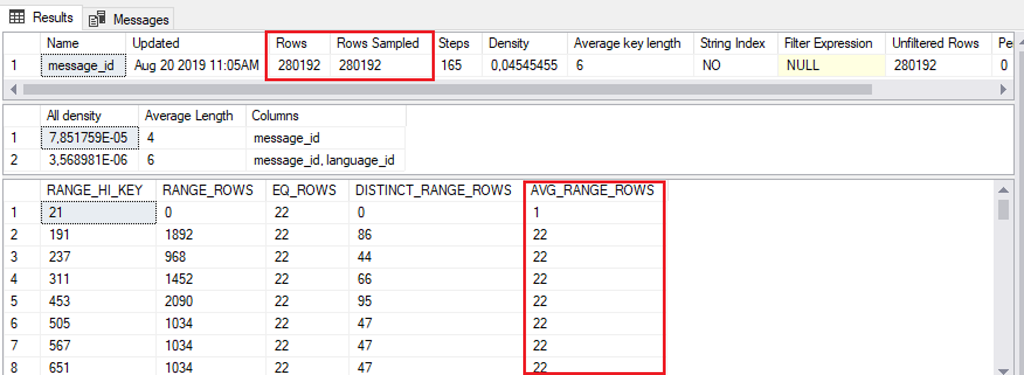
Task: Click the Unfiltered Rows column header
Action: [x=939, y=43]
